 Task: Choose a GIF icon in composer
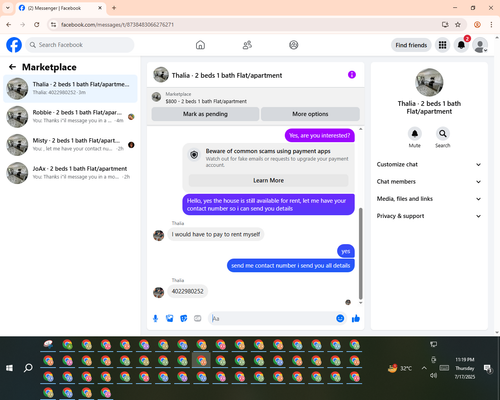pyautogui.click(x=198, y=319)
